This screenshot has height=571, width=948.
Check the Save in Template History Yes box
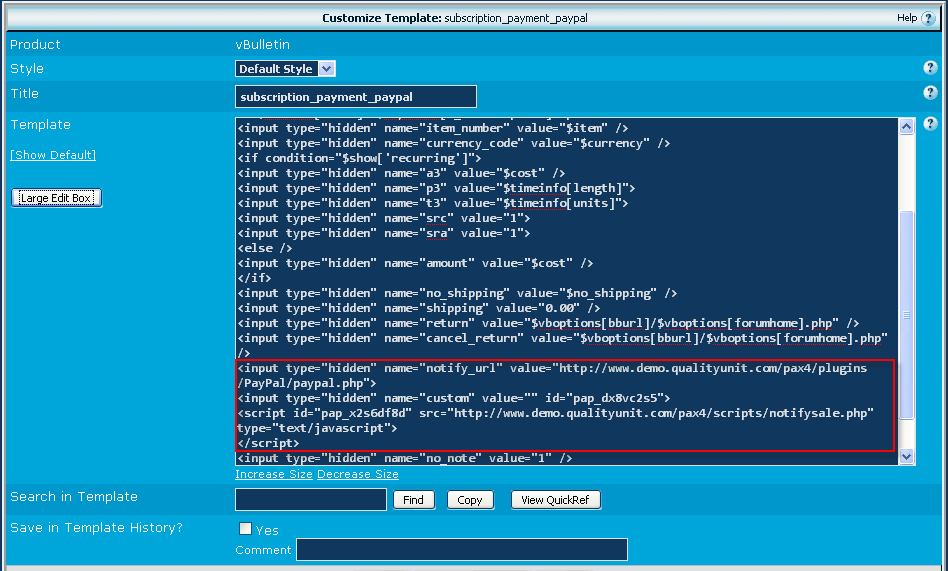coord(245,529)
